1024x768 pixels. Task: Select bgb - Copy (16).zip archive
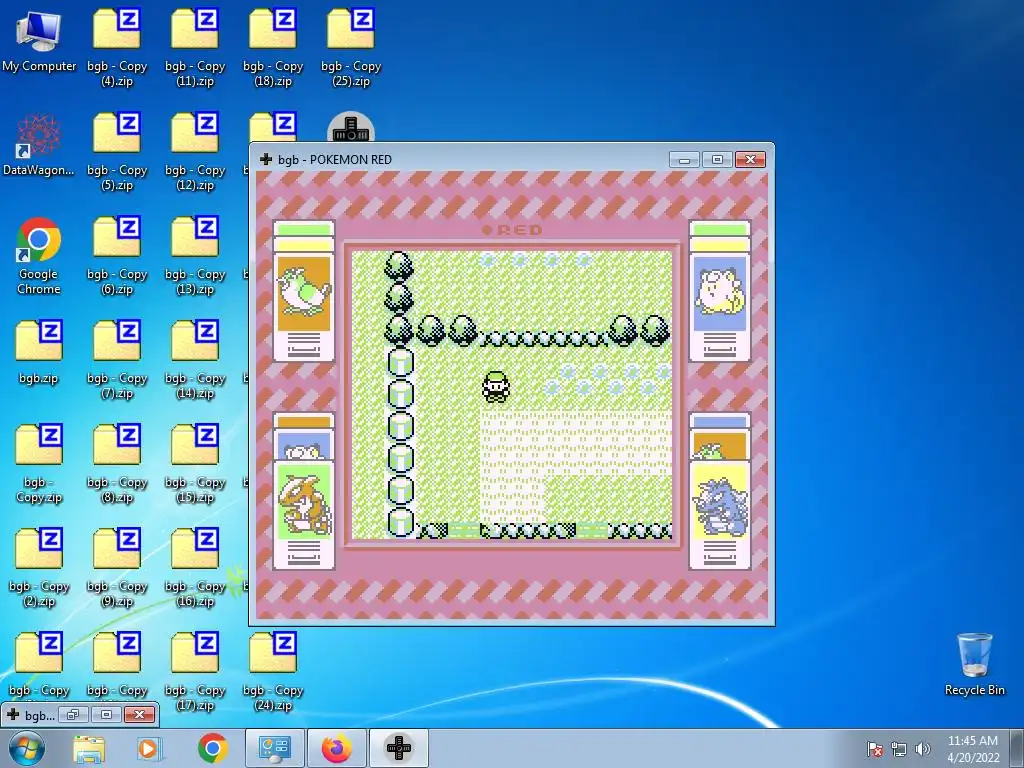click(195, 568)
